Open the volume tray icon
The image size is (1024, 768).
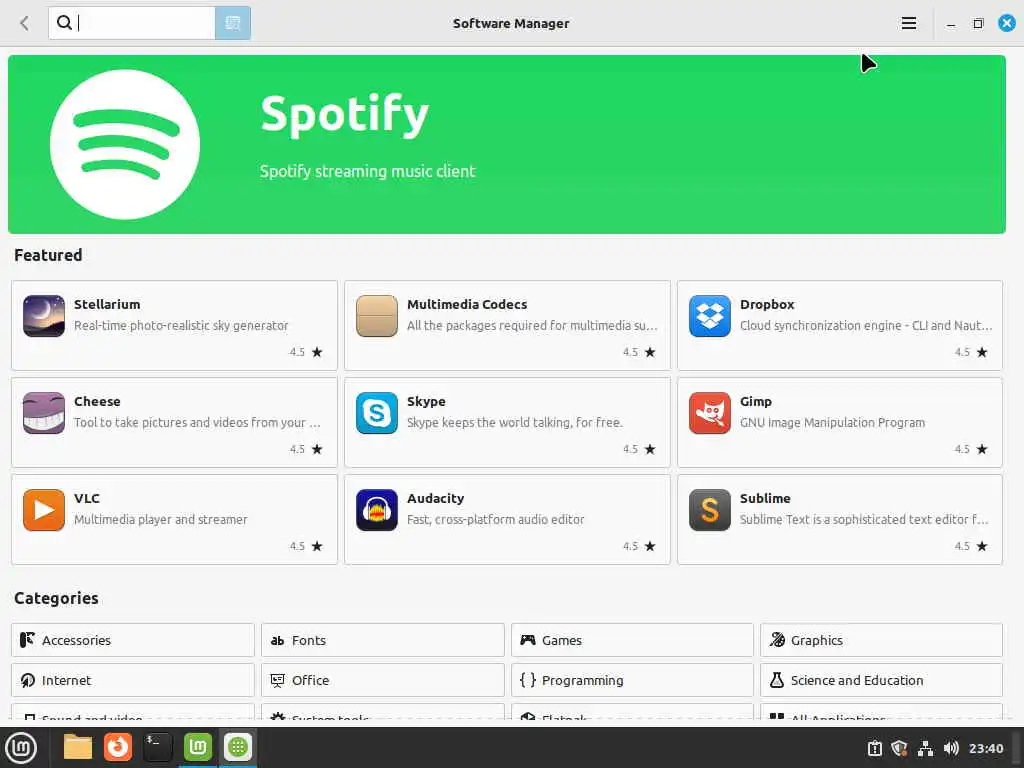pos(951,748)
